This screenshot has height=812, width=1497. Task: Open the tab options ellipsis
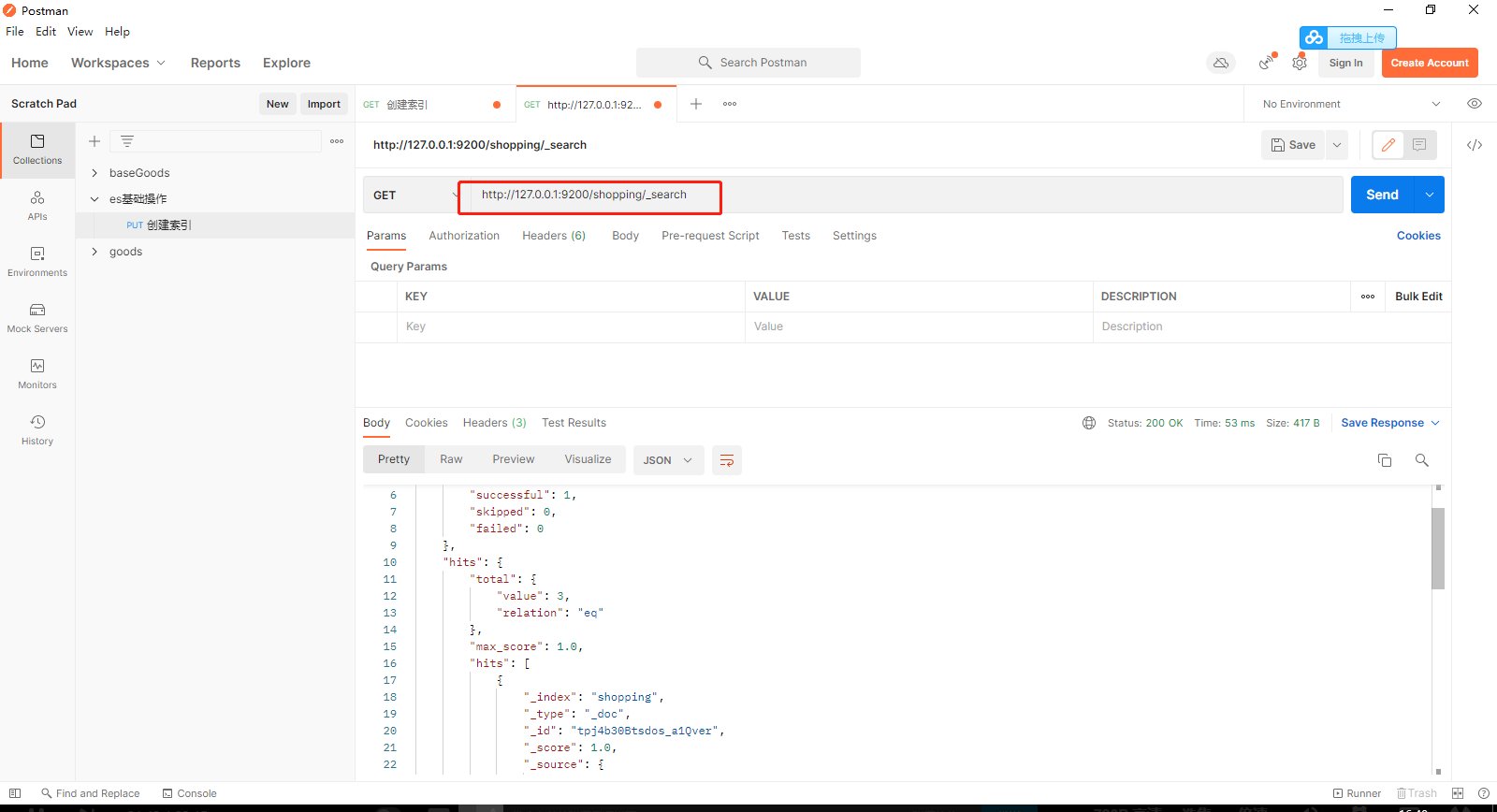pyautogui.click(x=730, y=104)
